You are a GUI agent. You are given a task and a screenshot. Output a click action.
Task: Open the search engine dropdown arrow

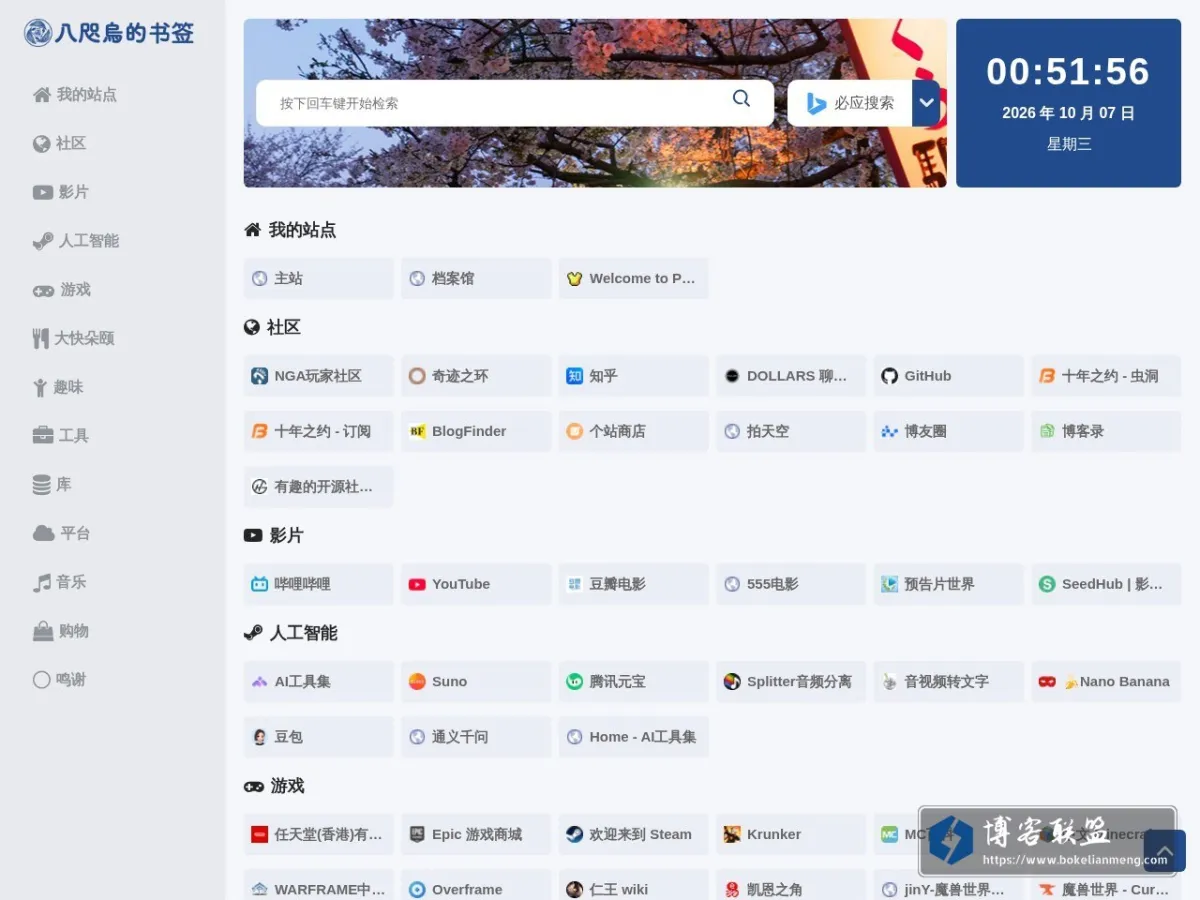point(926,103)
